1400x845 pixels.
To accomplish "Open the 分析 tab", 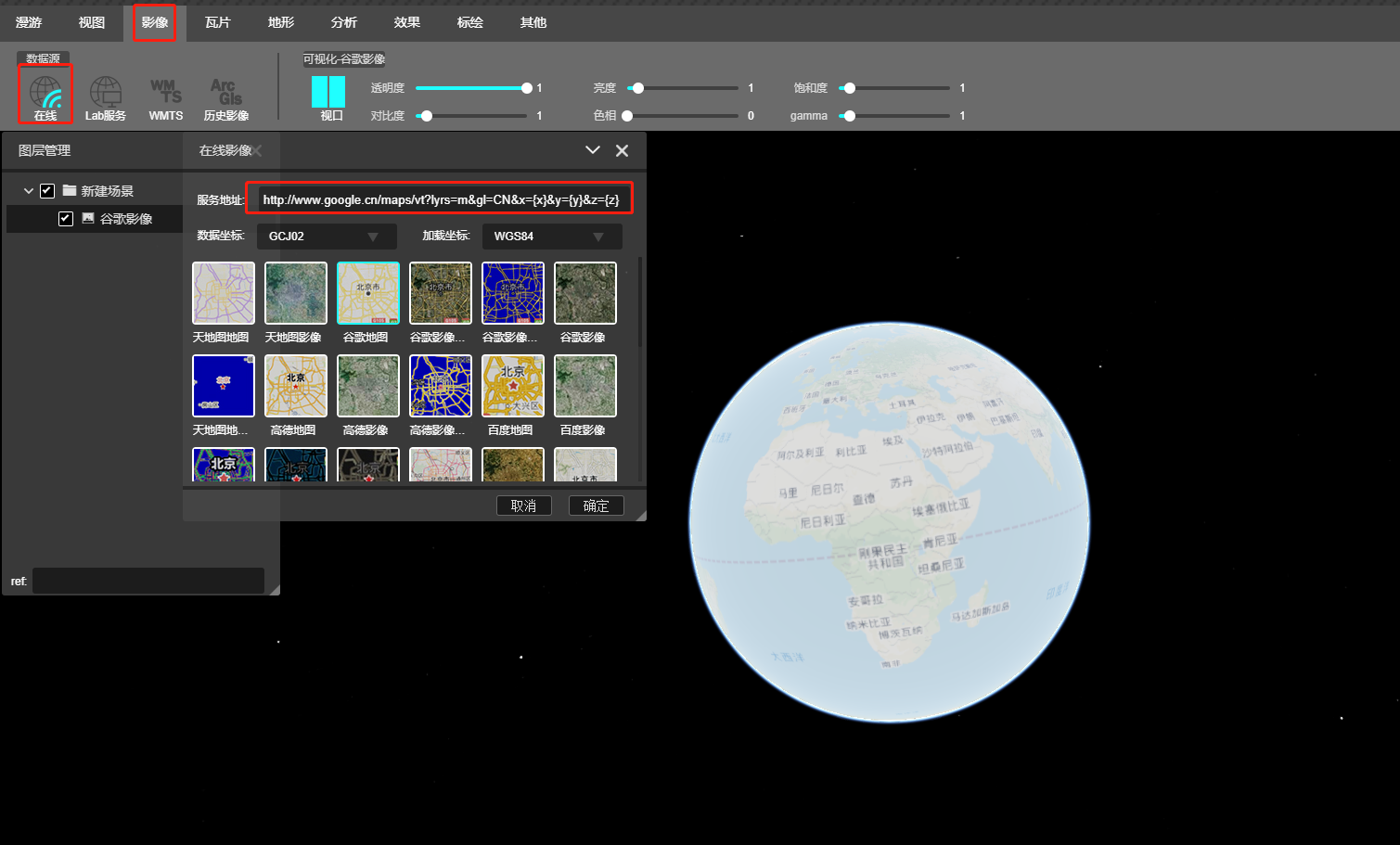I will tap(344, 22).
